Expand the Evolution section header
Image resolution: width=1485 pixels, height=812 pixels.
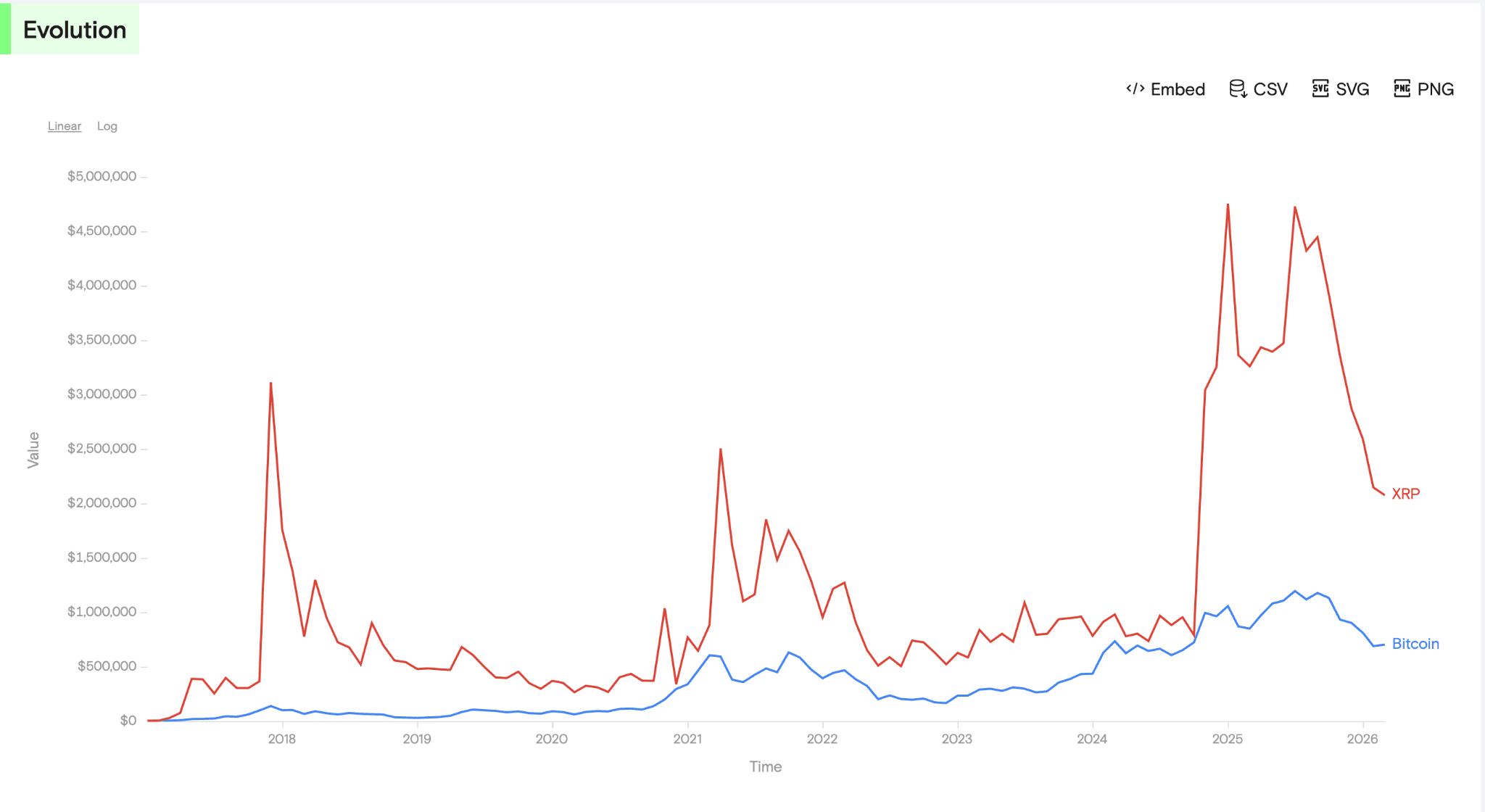[75, 30]
